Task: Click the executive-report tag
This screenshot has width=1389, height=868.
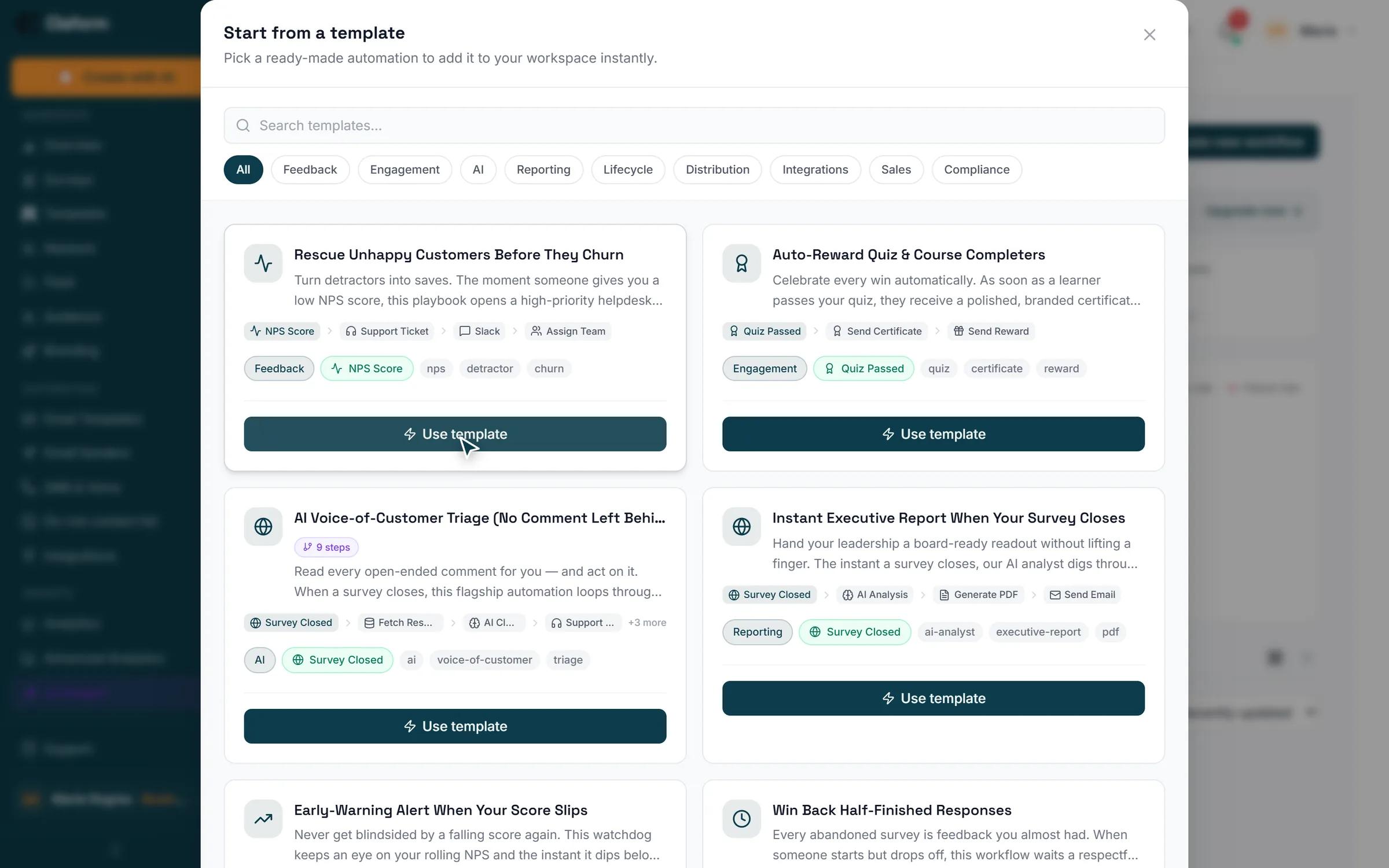Action: (x=1038, y=632)
